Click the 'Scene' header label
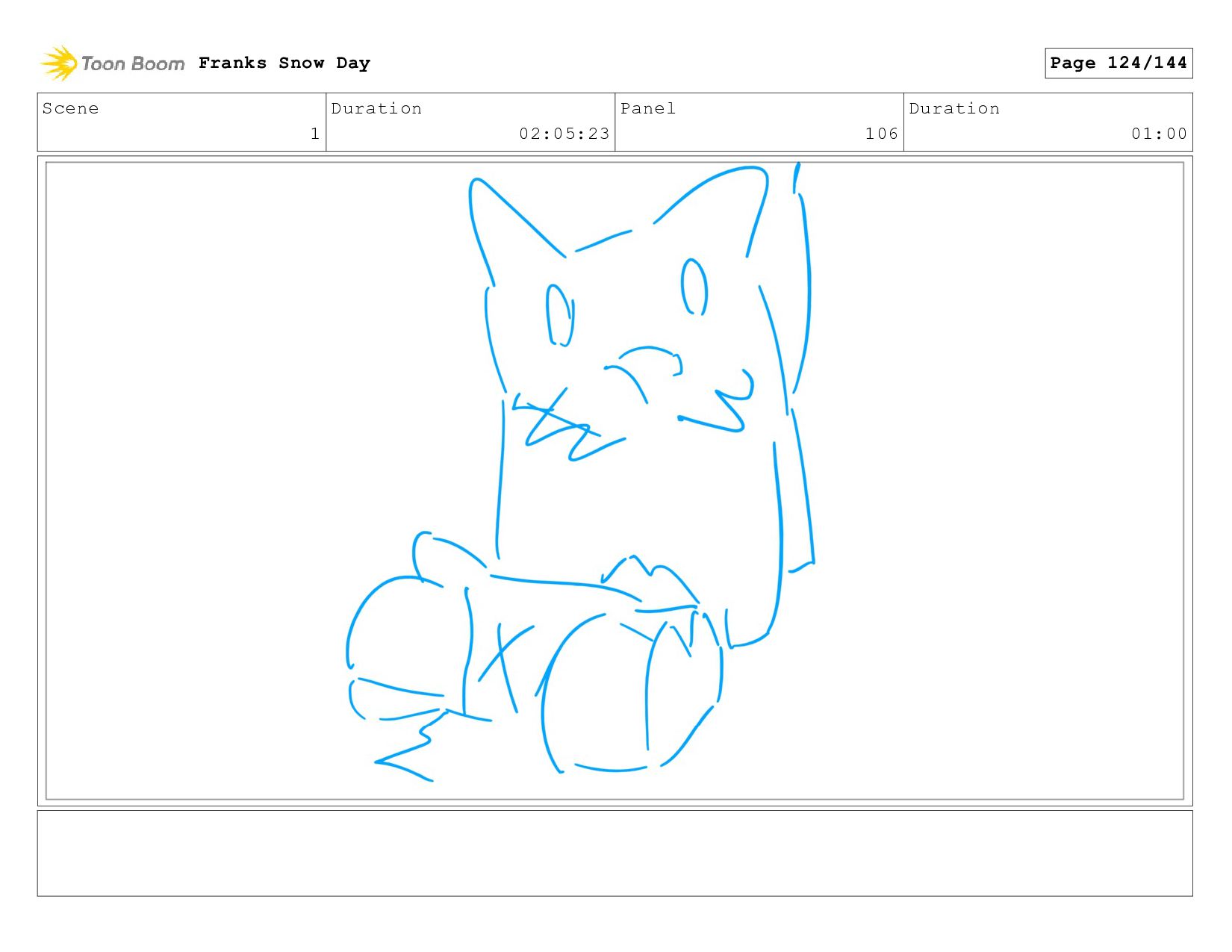The image size is (1232, 952). click(70, 108)
